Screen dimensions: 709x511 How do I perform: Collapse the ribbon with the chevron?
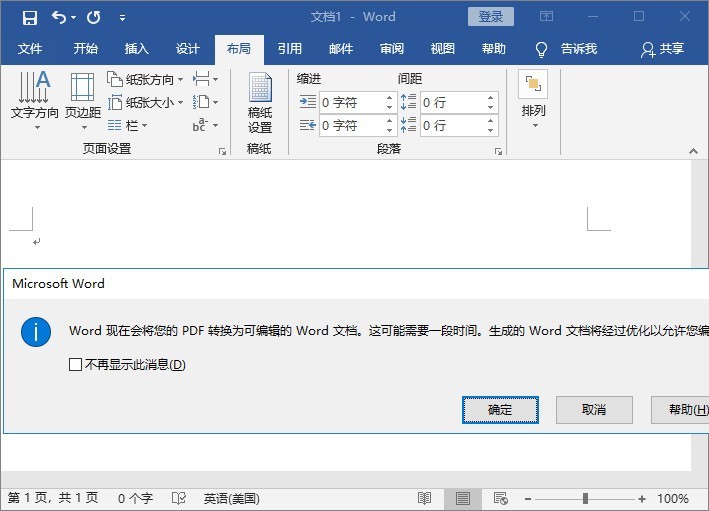coord(693,151)
